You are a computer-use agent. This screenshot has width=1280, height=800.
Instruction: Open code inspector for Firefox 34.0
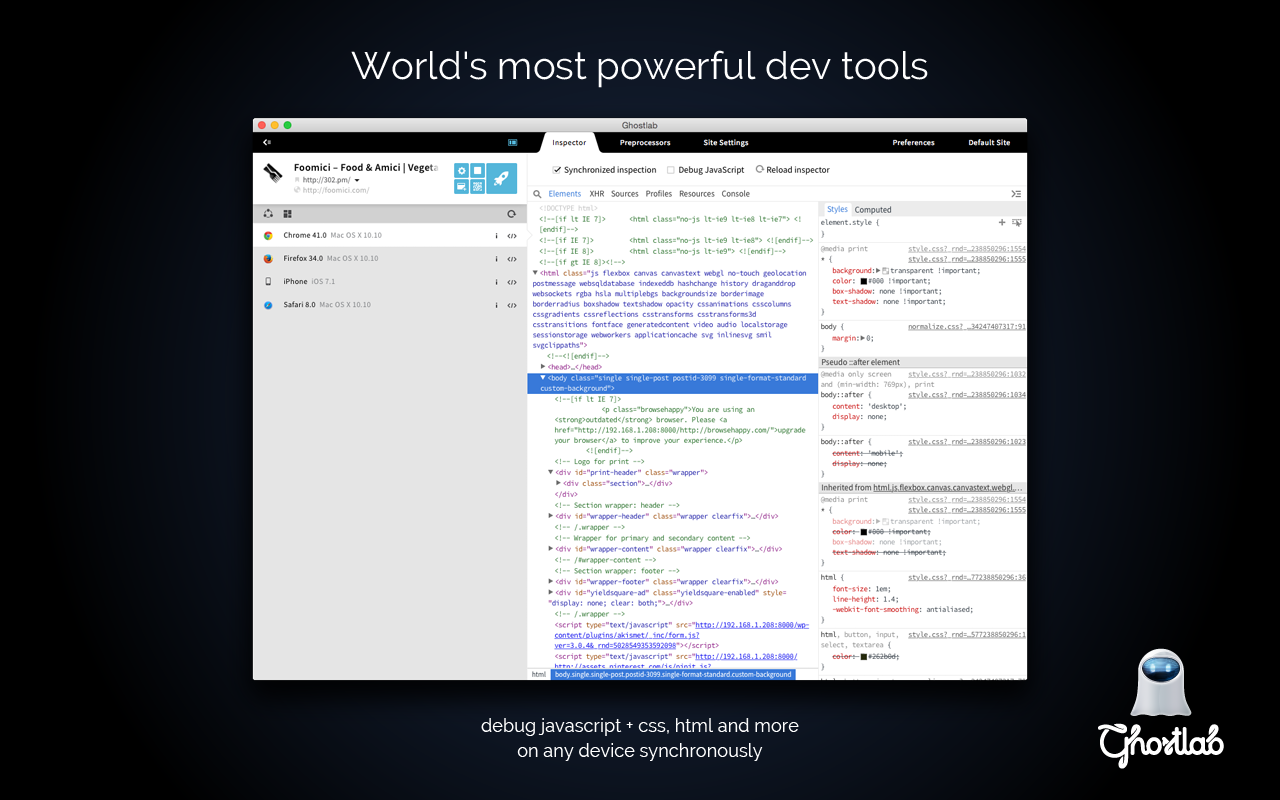[511, 259]
